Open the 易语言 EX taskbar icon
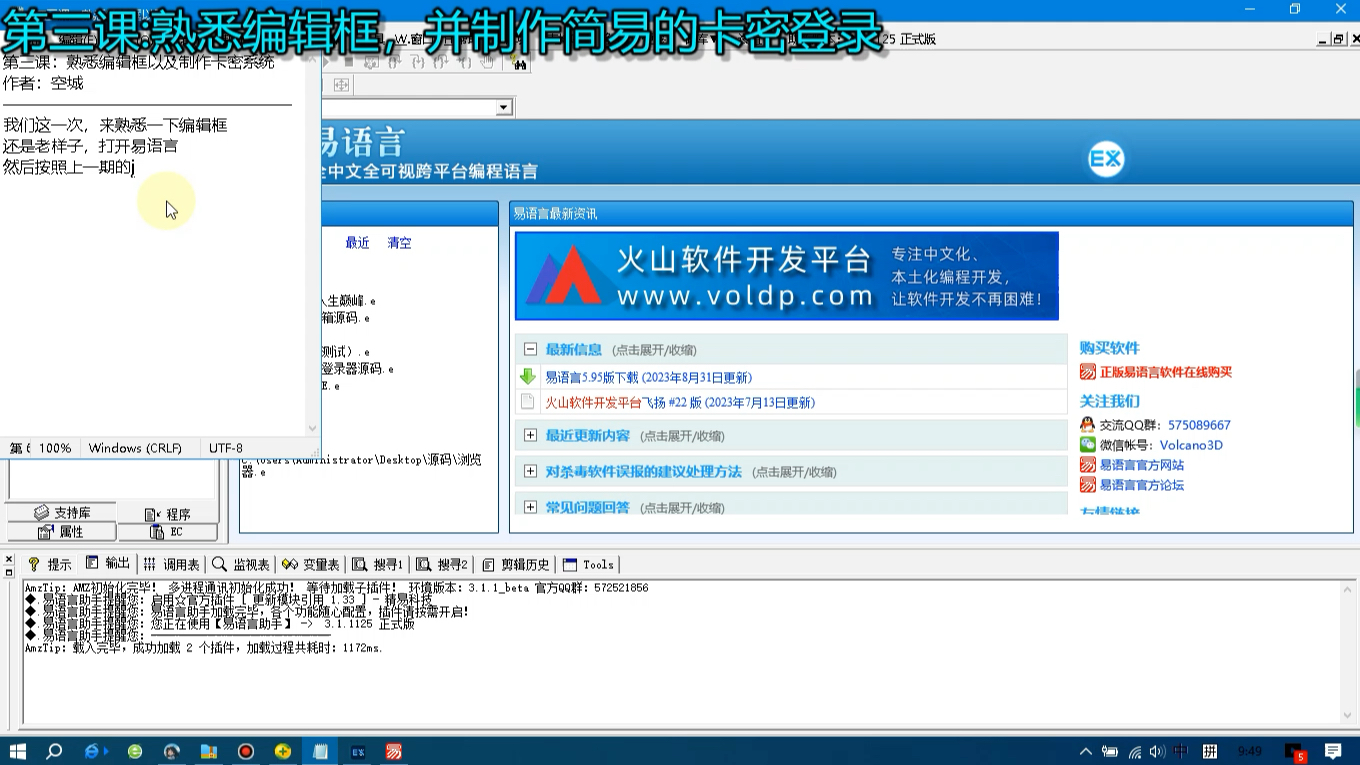This screenshot has width=1360, height=765. [x=357, y=751]
